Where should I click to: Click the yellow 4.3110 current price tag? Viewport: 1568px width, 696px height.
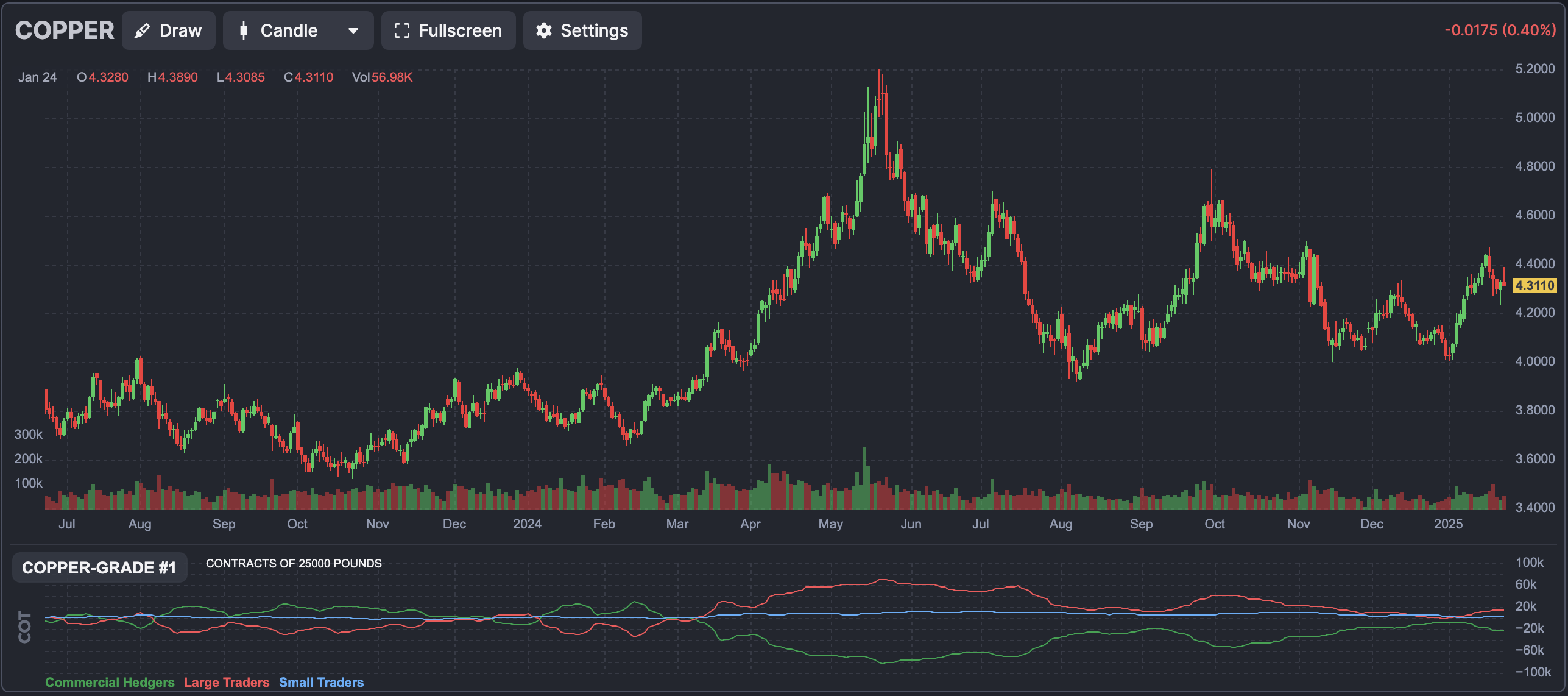(1534, 285)
